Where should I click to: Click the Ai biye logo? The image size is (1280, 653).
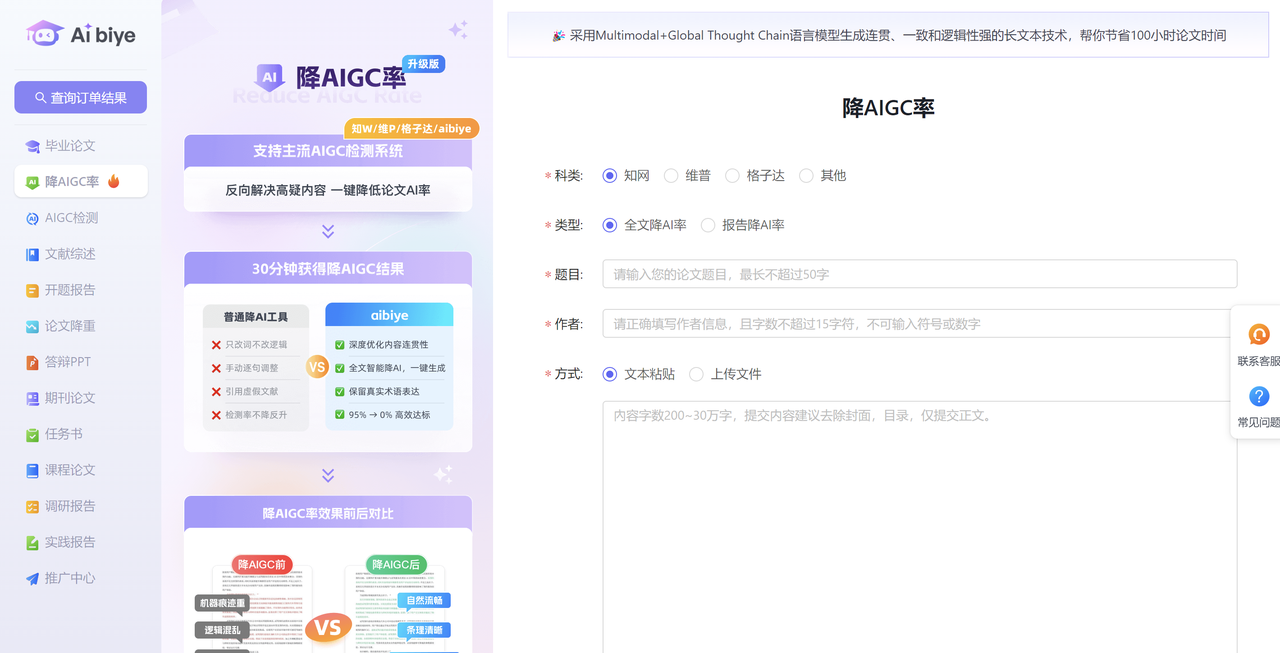click(x=80, y=34)
